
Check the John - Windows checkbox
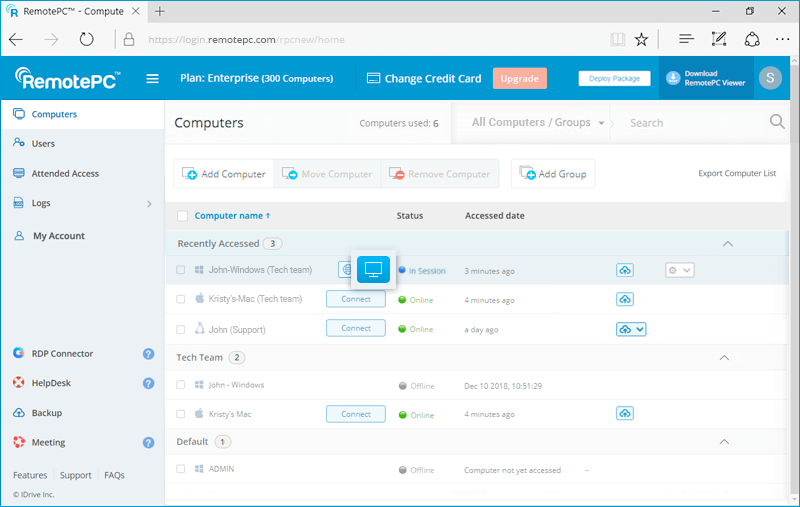click(181, 385)
